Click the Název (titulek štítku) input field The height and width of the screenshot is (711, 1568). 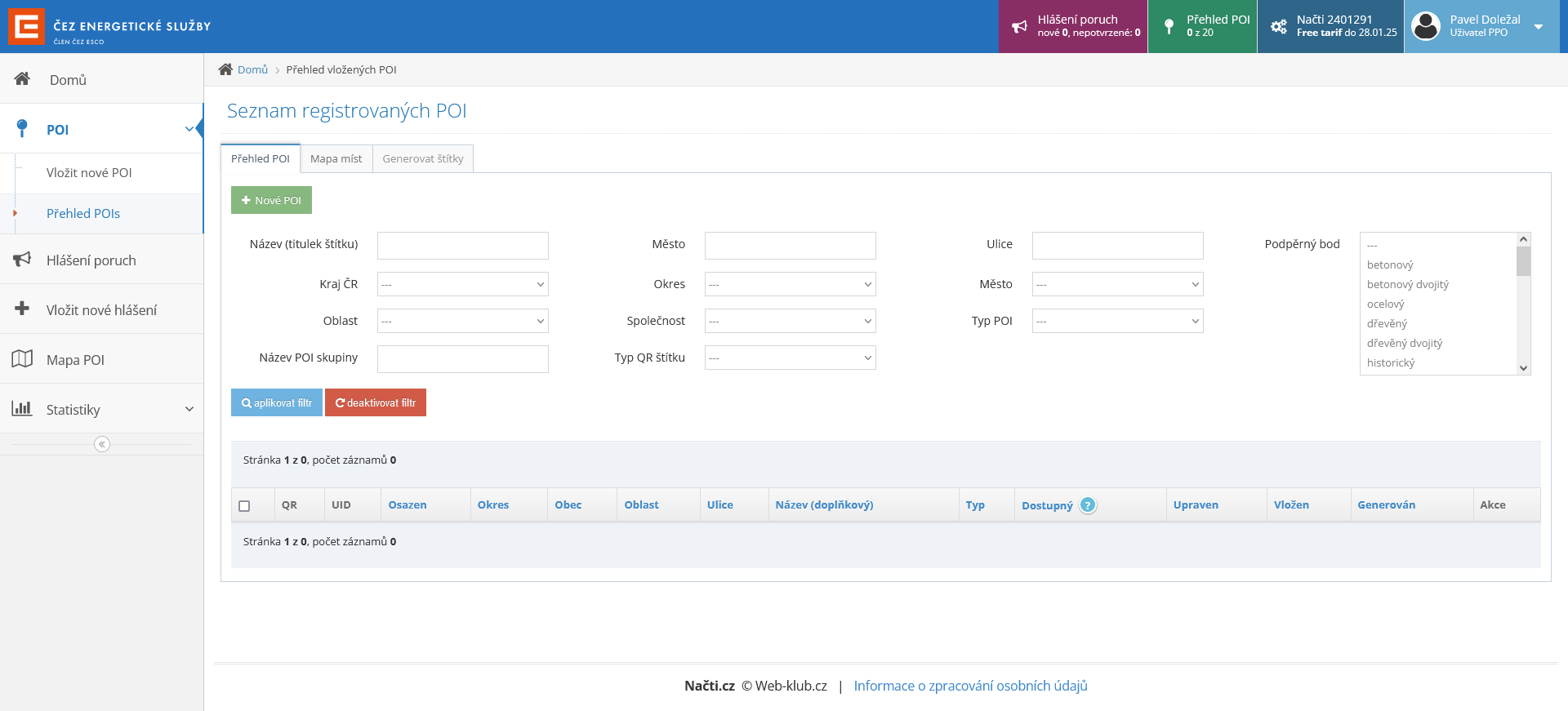462,246
